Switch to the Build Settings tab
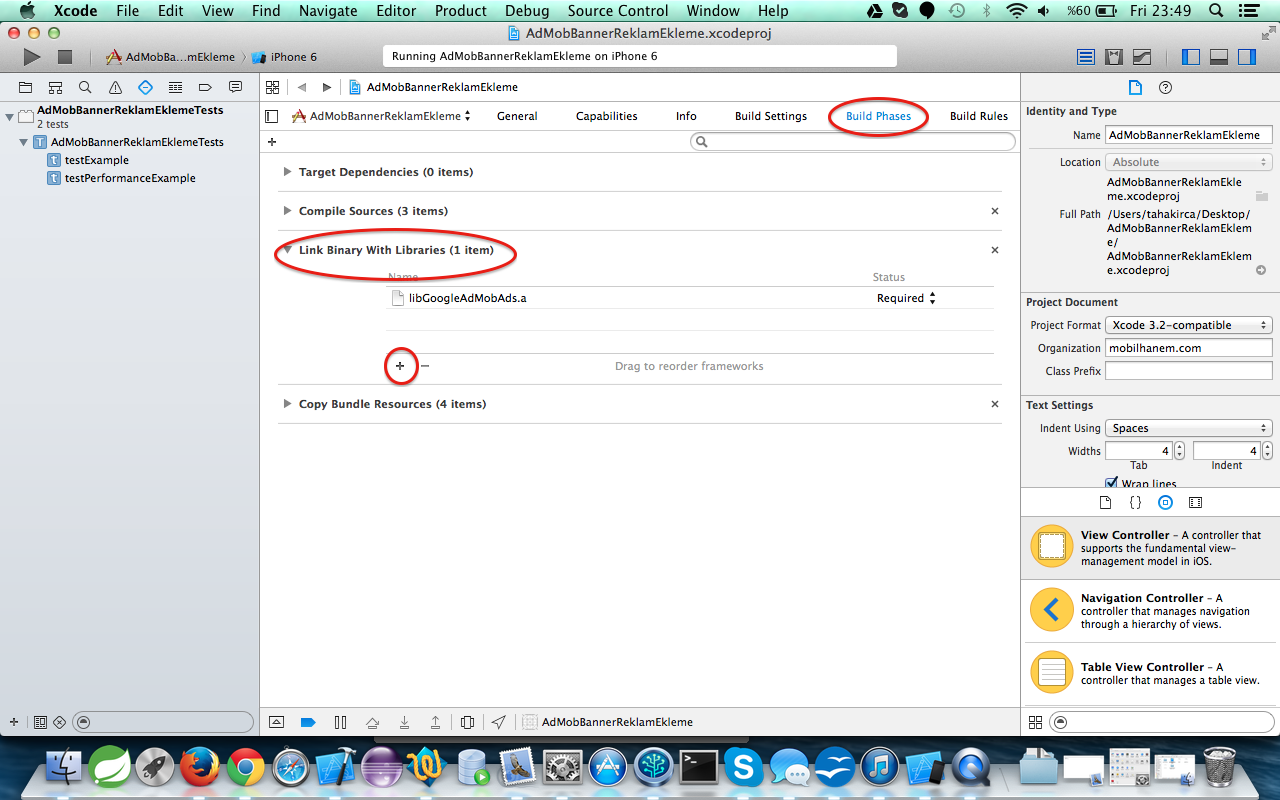1280x800 pixels. [x=771, y=116]
